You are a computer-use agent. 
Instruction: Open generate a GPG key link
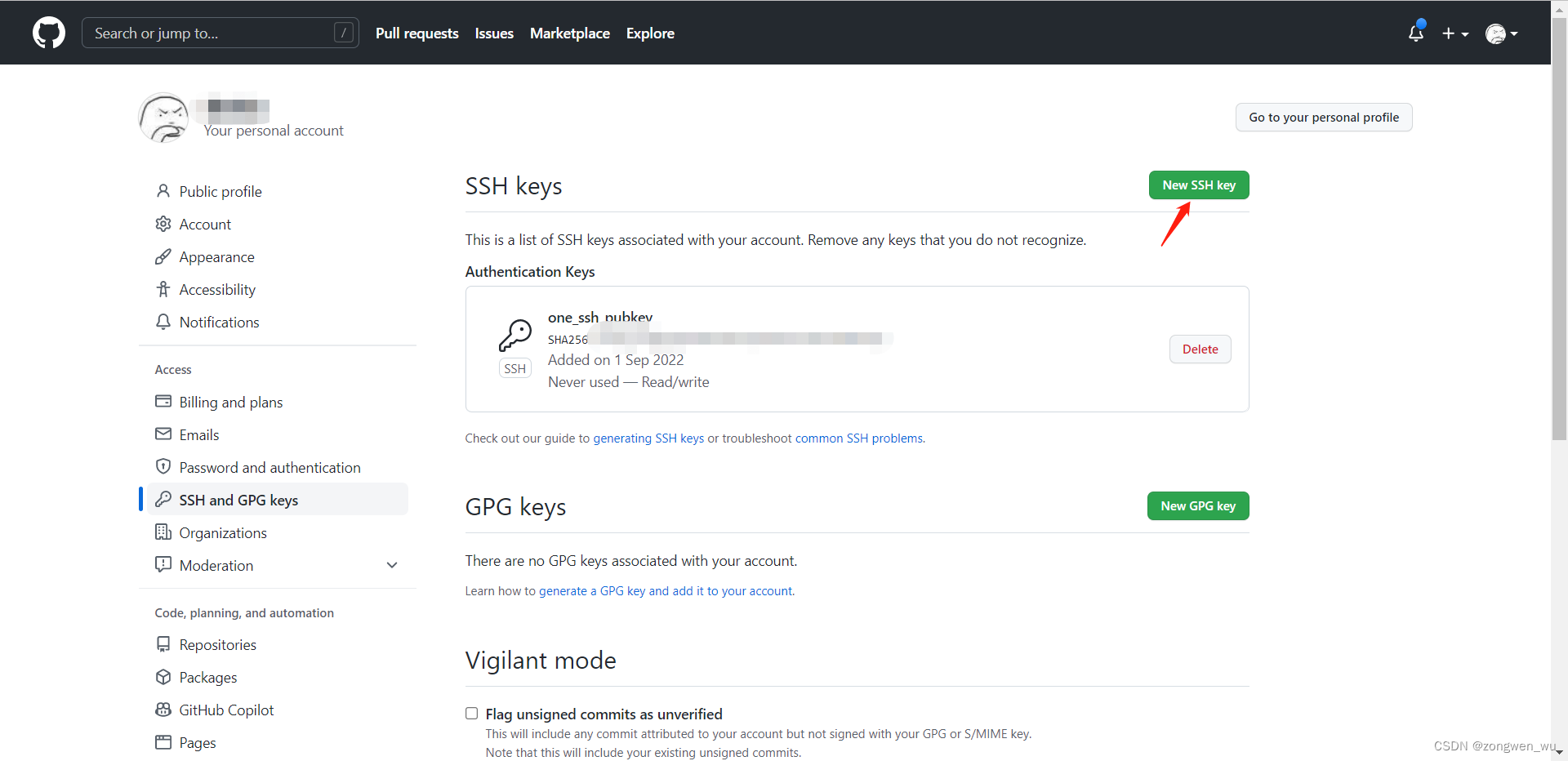point(666,591)
